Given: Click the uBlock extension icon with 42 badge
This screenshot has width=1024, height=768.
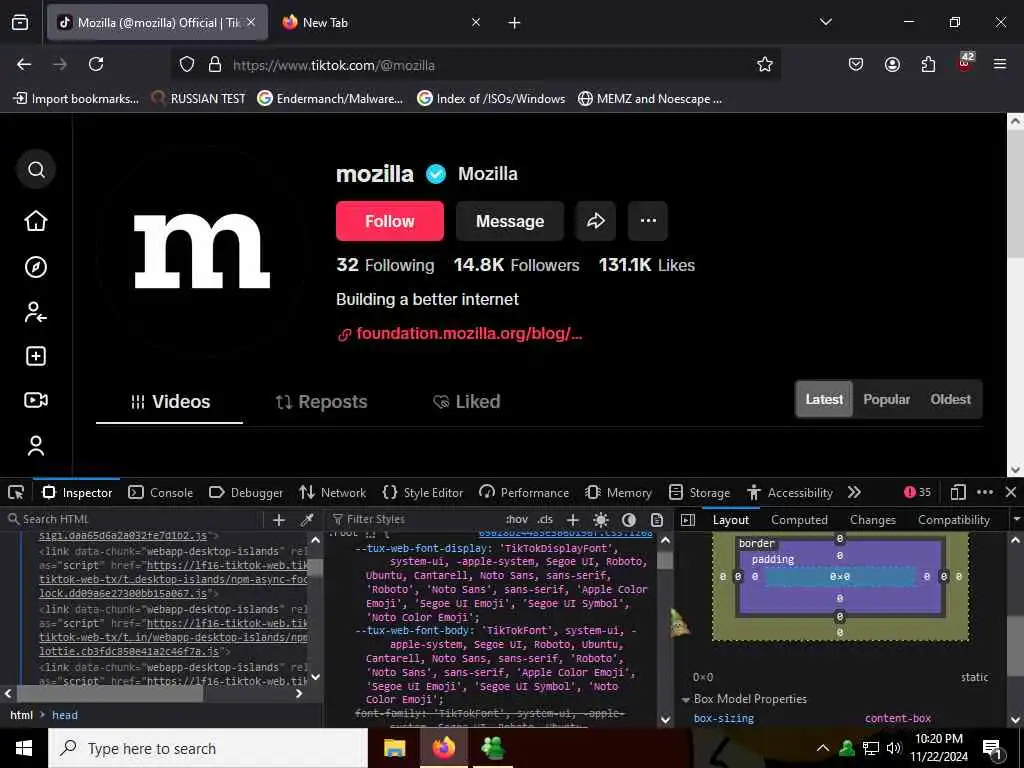Looking at the screenshot, I should point(965,63).
